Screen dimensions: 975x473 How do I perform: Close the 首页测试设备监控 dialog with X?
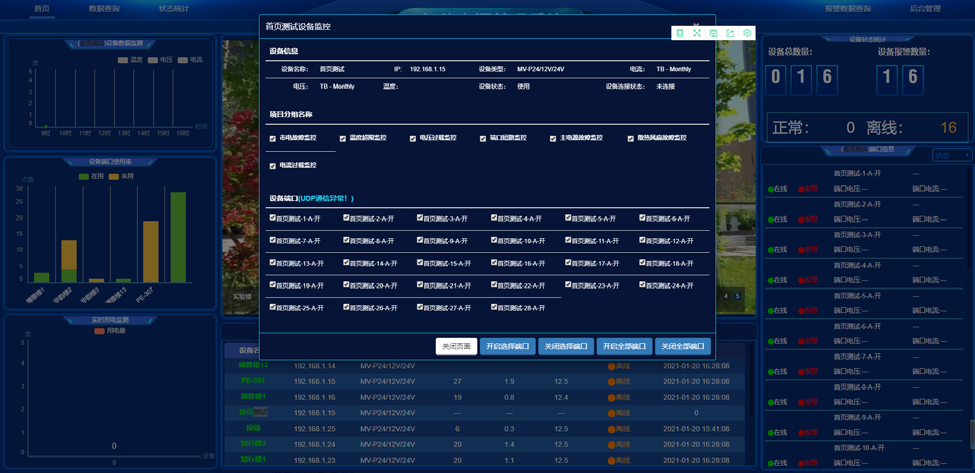tap(697, 24)
